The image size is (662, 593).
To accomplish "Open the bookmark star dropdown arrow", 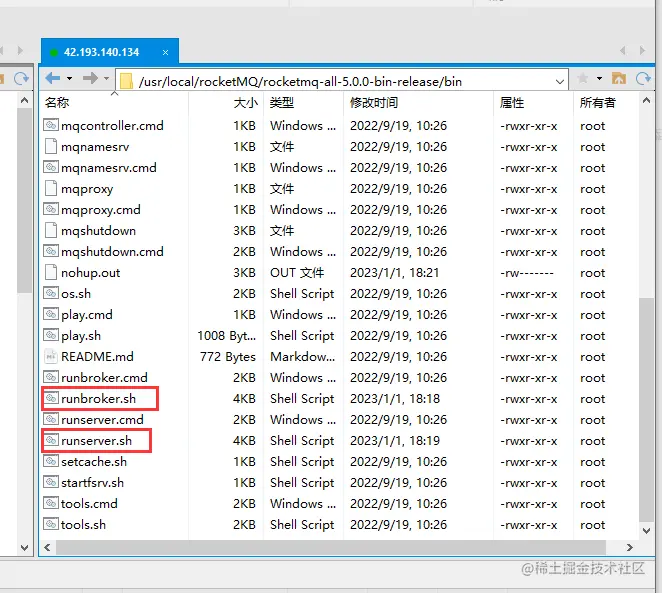I will pos(599,79).
